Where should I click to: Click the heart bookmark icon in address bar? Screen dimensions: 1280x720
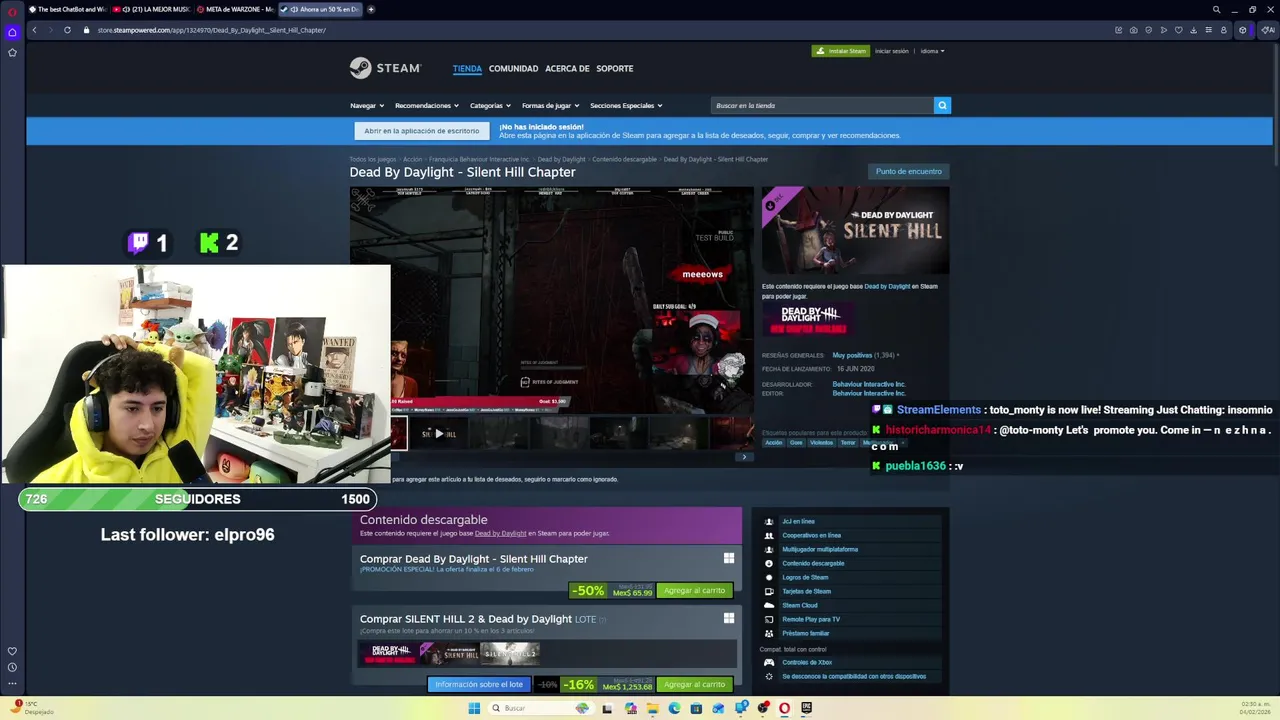click(x=1178, y=30)
